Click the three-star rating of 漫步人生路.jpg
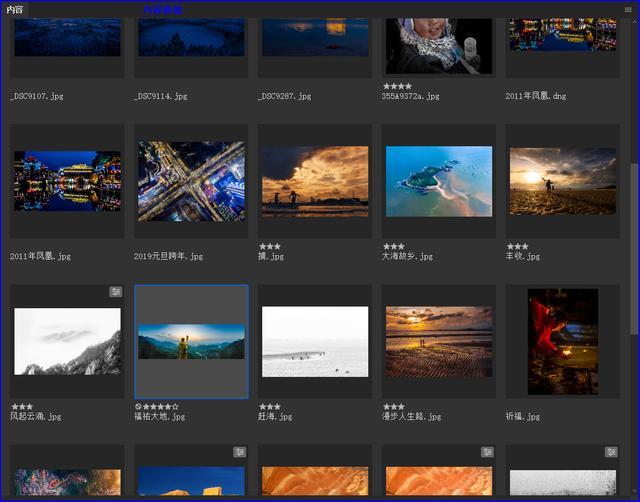Image resolution: width=640 pixels, height=502 pixels. click(394, 406)
